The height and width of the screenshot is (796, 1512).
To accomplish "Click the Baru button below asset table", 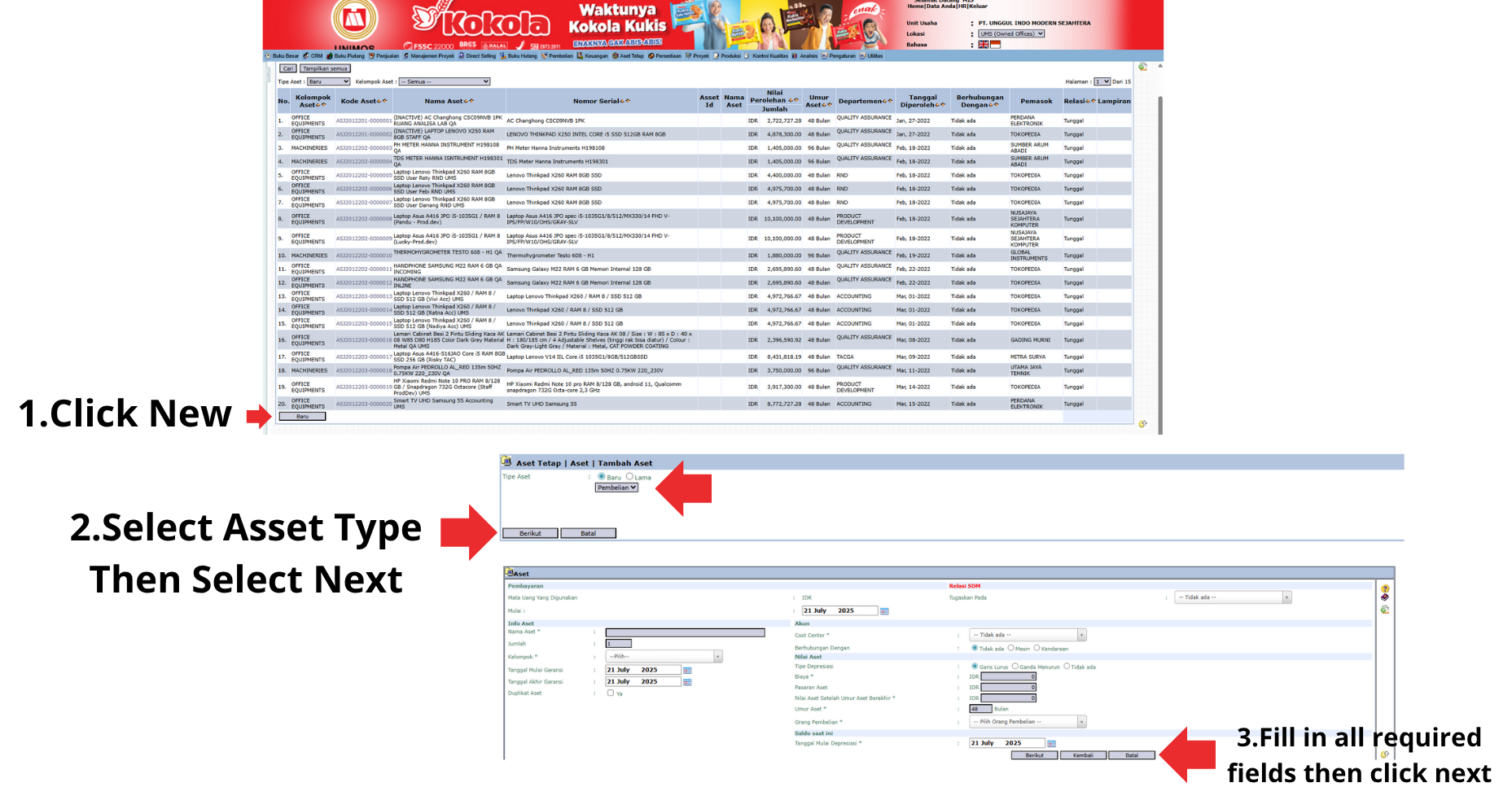I will pyautogui.click(x=302, y=417).
